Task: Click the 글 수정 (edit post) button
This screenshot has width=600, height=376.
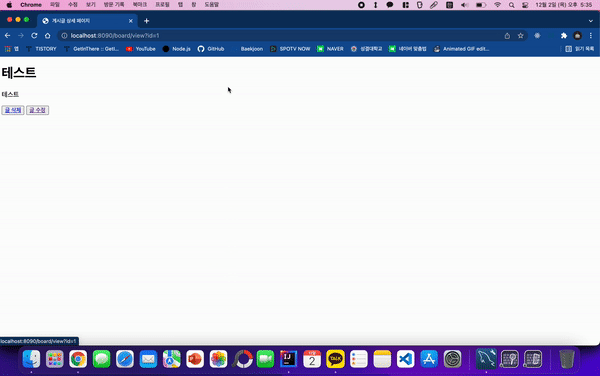Action: 38,110
